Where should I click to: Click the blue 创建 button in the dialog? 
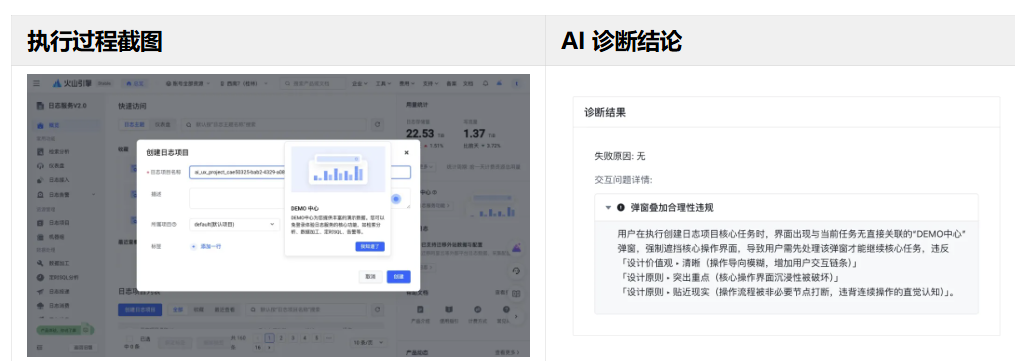click(x=399, y=277)
